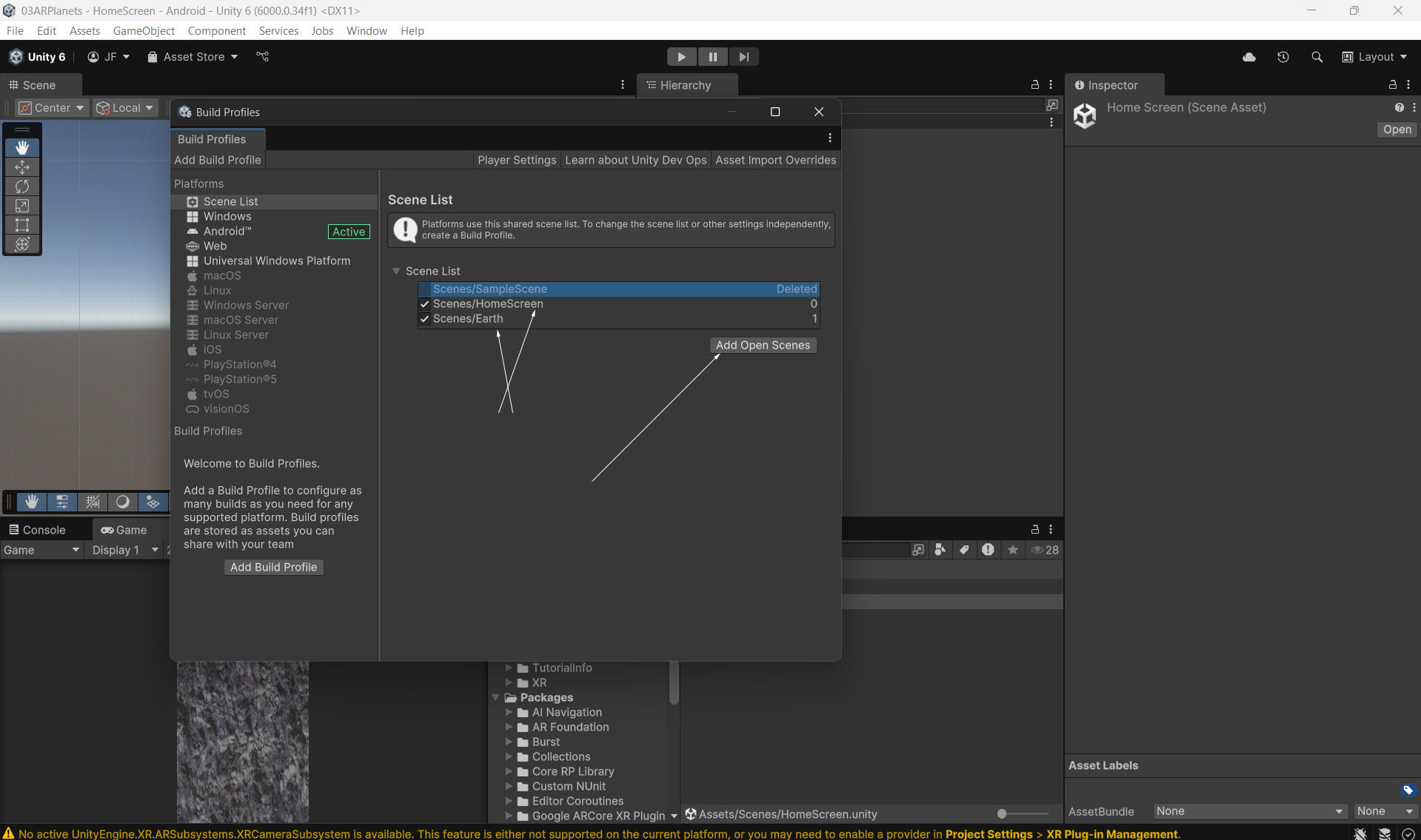
Task: Open the Unity Cloud icon
Action: tap(1249, 57)
